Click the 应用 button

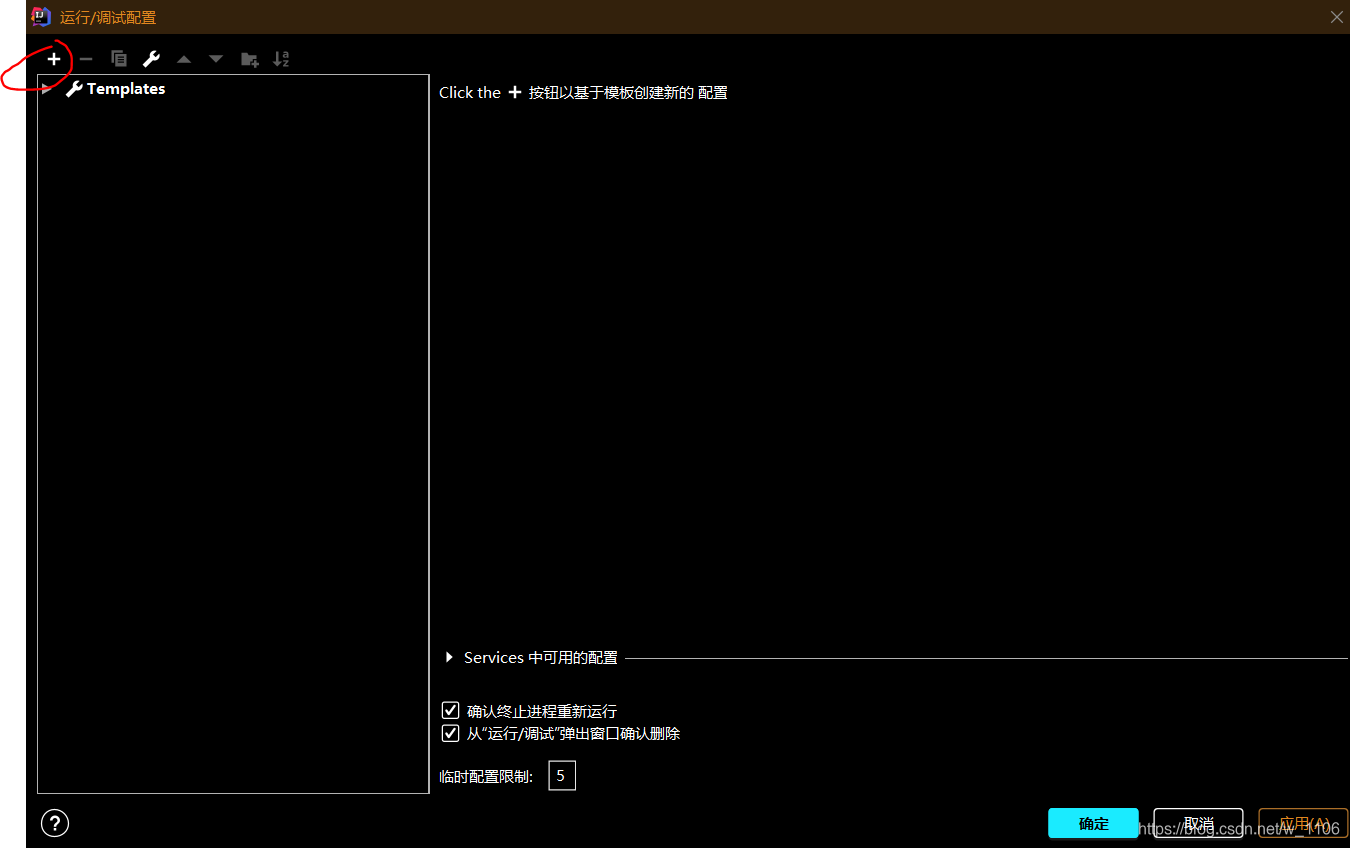tap(1303, 823)
